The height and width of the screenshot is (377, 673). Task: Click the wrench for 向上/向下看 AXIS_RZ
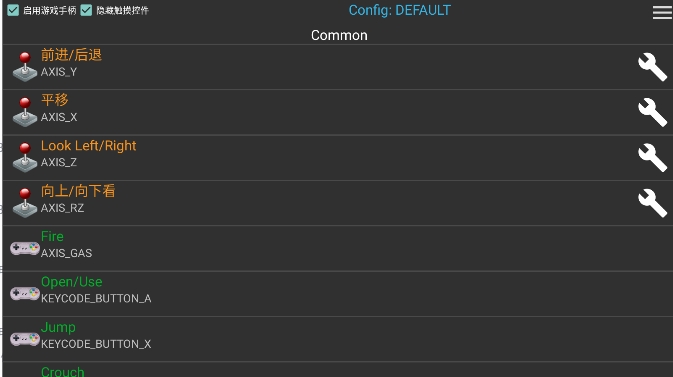[x=652, y=203]
